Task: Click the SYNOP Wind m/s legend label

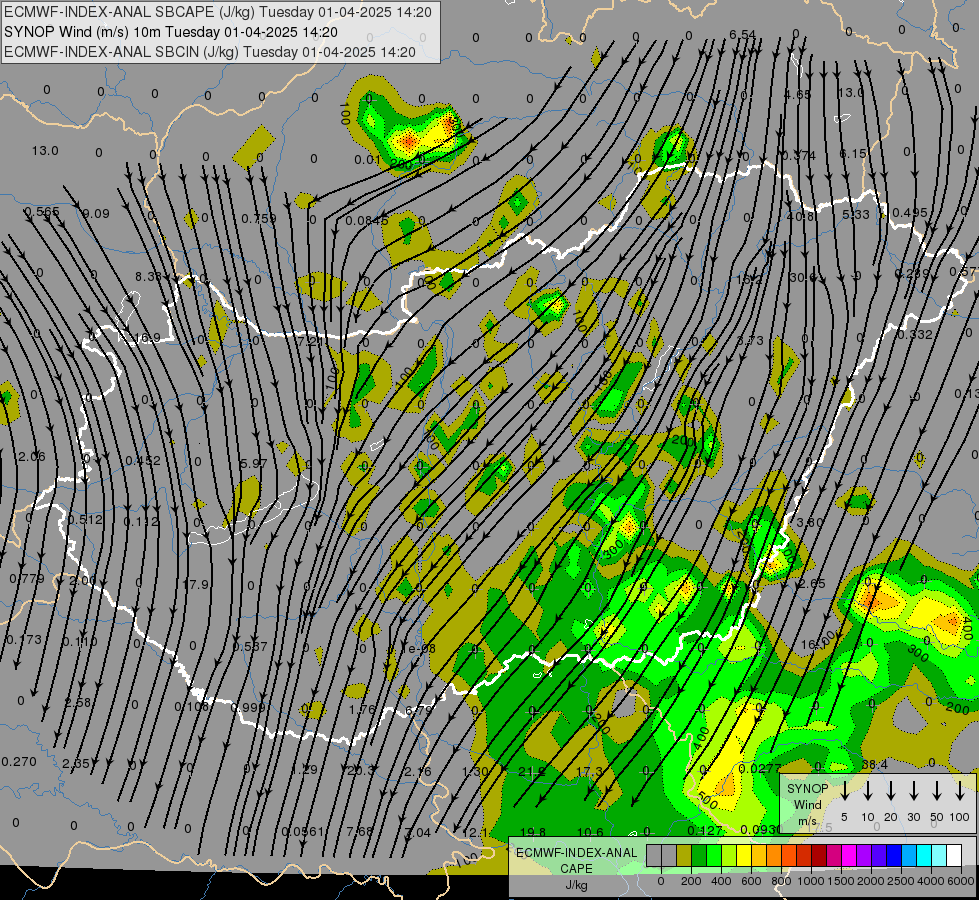Action: (807, 804)
